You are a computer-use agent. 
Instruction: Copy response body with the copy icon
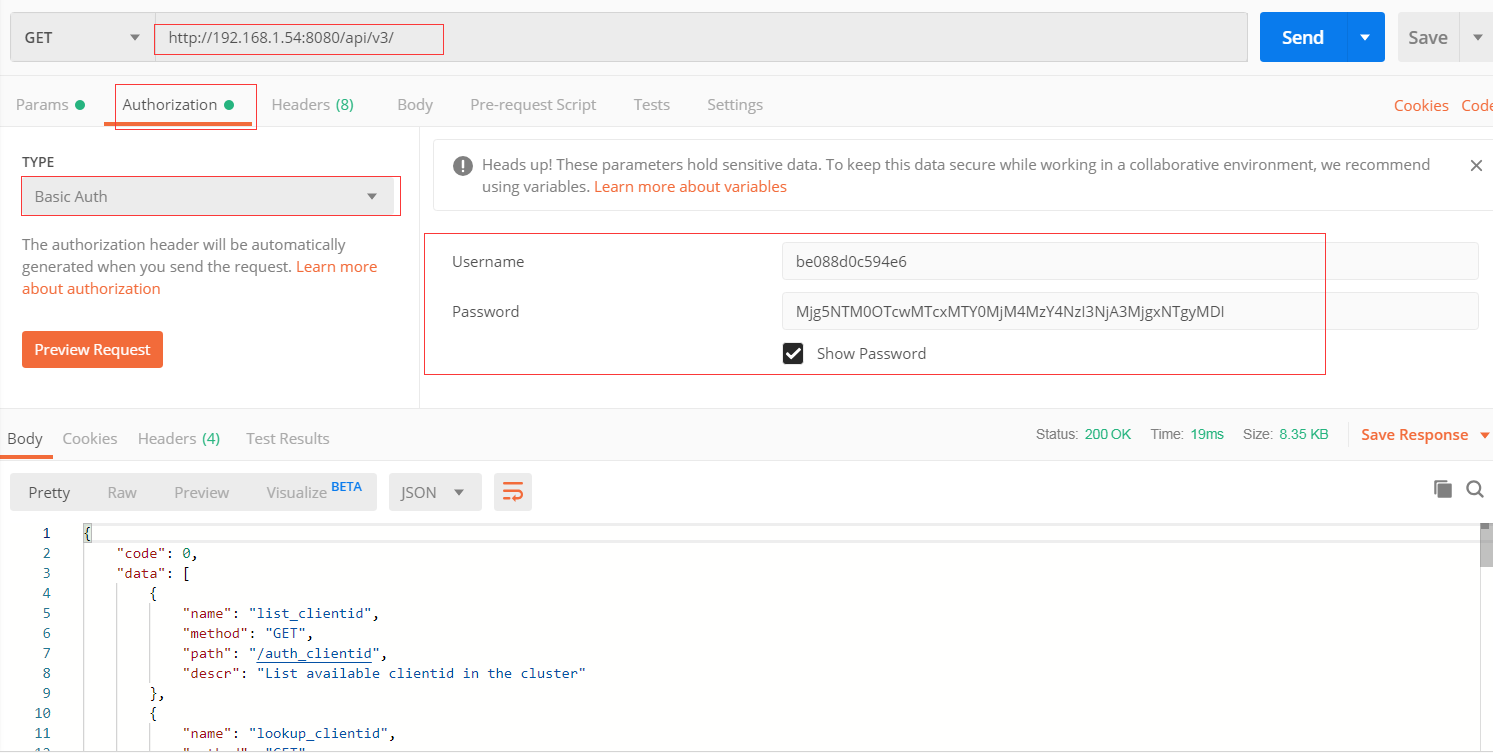point(1442,489)
